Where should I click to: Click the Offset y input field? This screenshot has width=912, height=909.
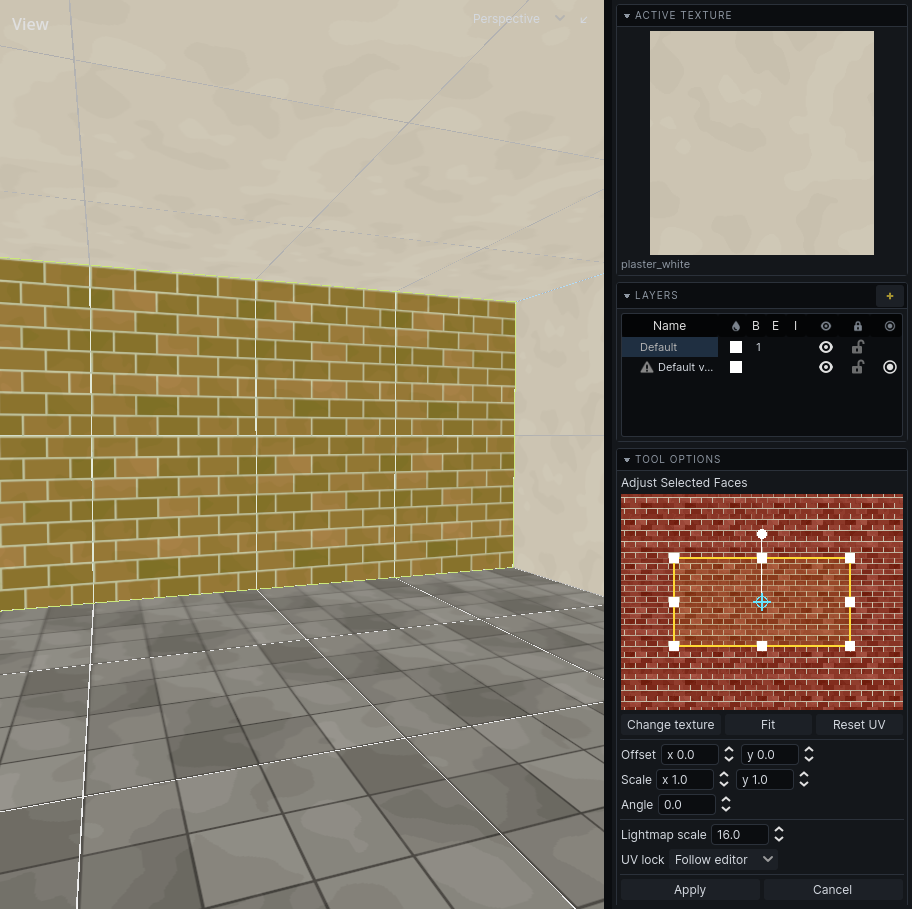[x=769, y=754]
